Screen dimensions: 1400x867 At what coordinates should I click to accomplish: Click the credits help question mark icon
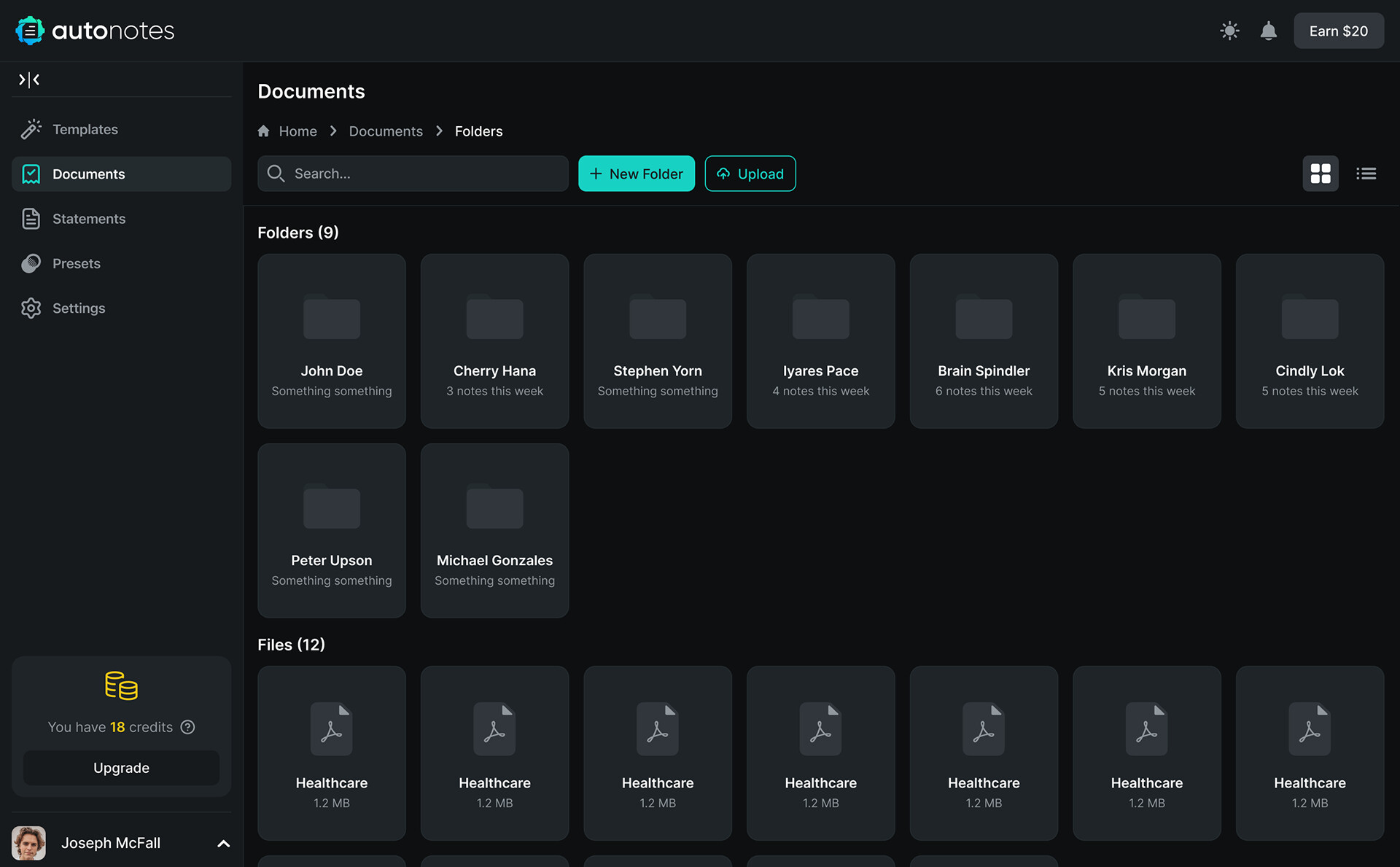(187, 727)
